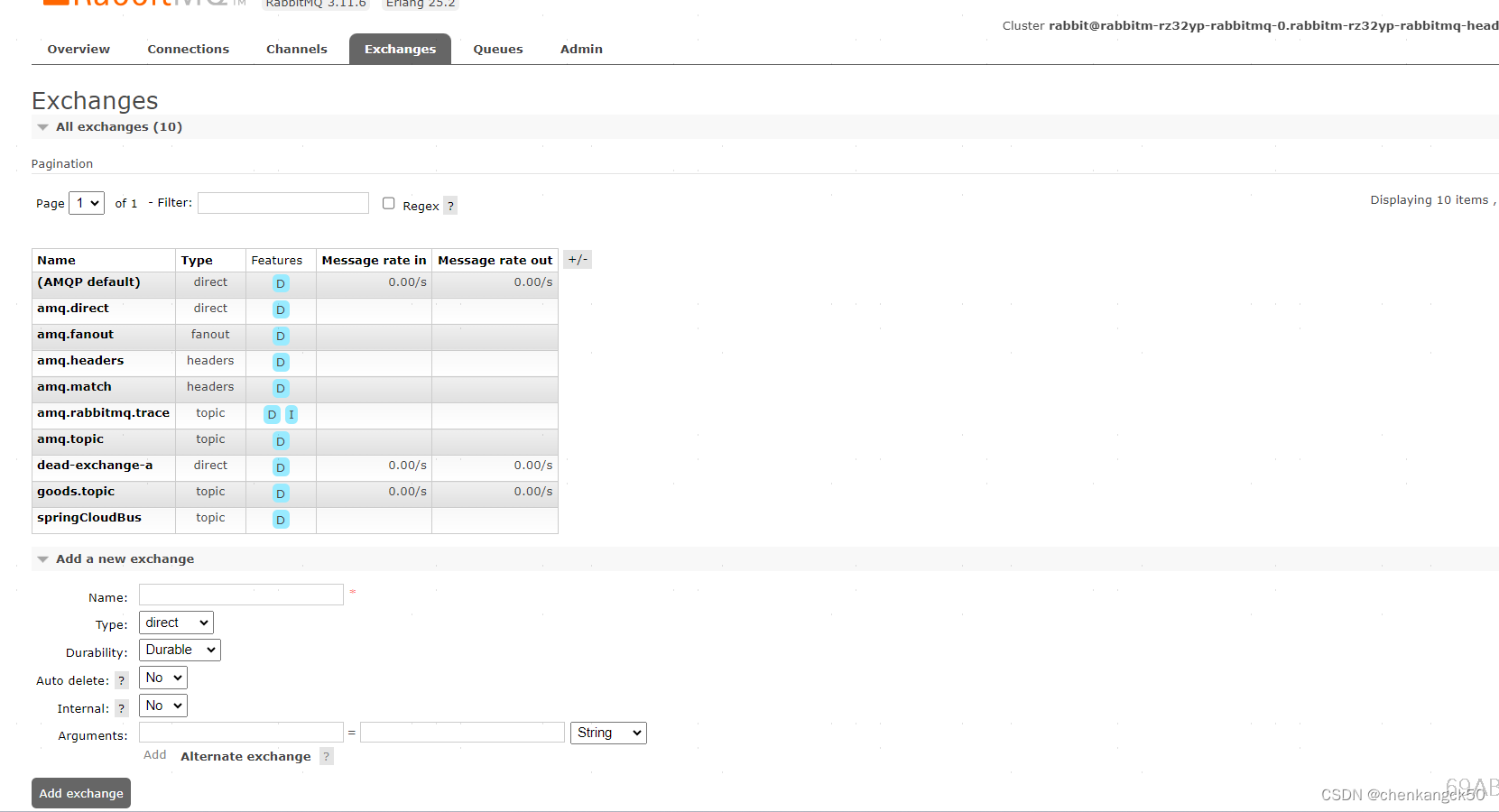The width and height of the screenshot is (1499, 812).
Task: Open the dead-exchange-a exchange
Action: point(95,466)
